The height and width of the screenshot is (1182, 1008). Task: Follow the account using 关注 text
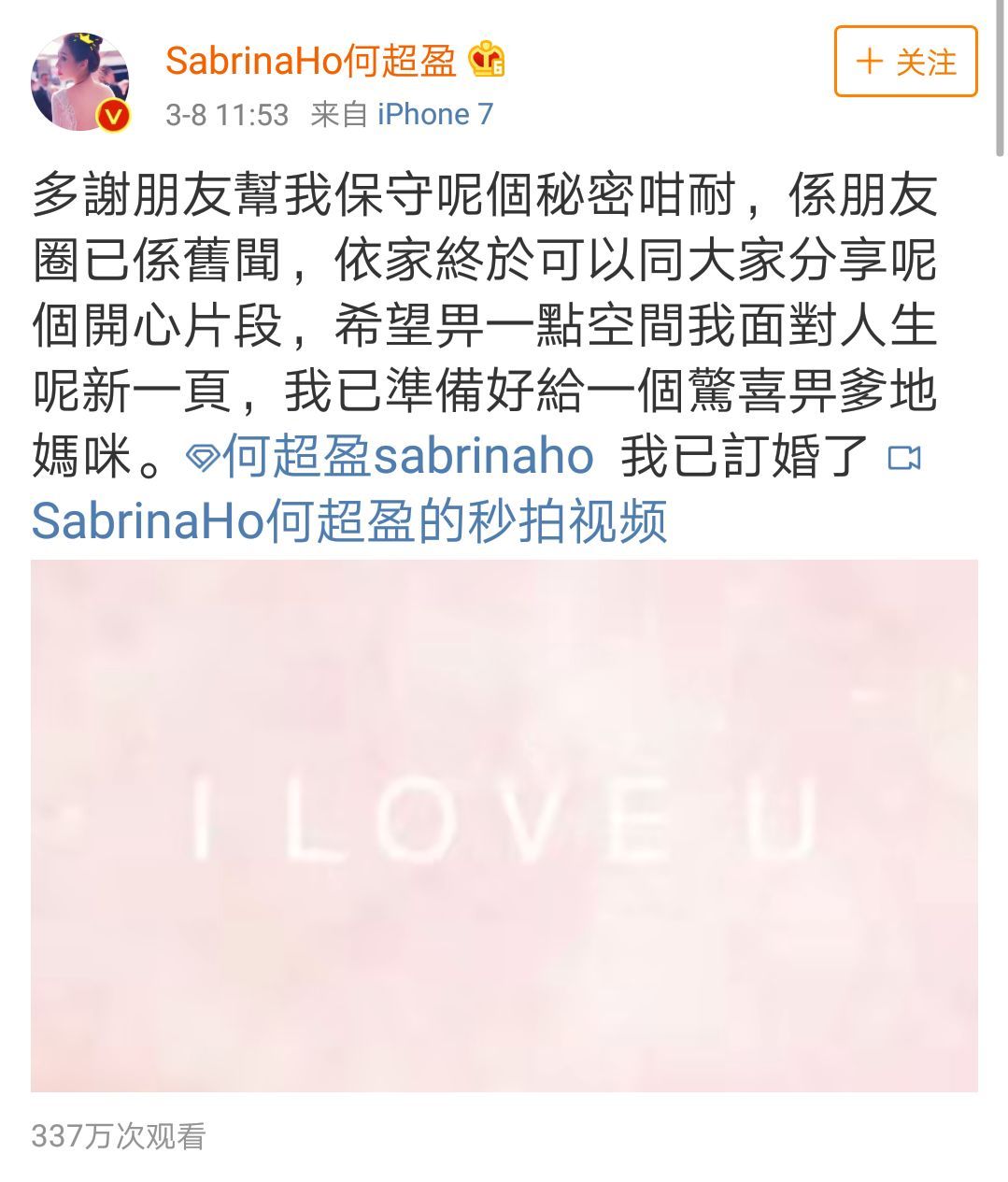coord(926,63)
